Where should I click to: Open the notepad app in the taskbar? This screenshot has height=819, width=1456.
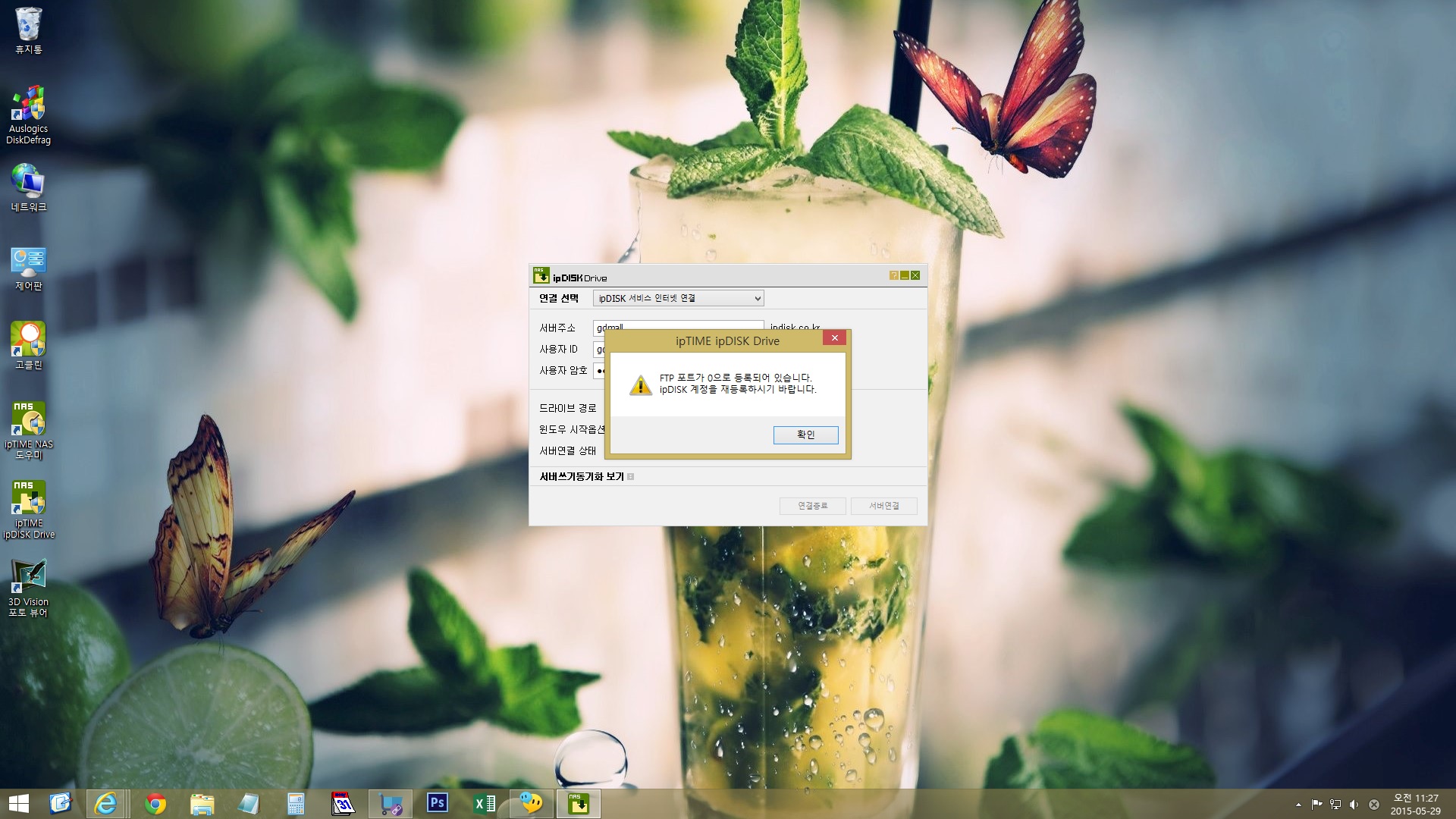point(249,804)
